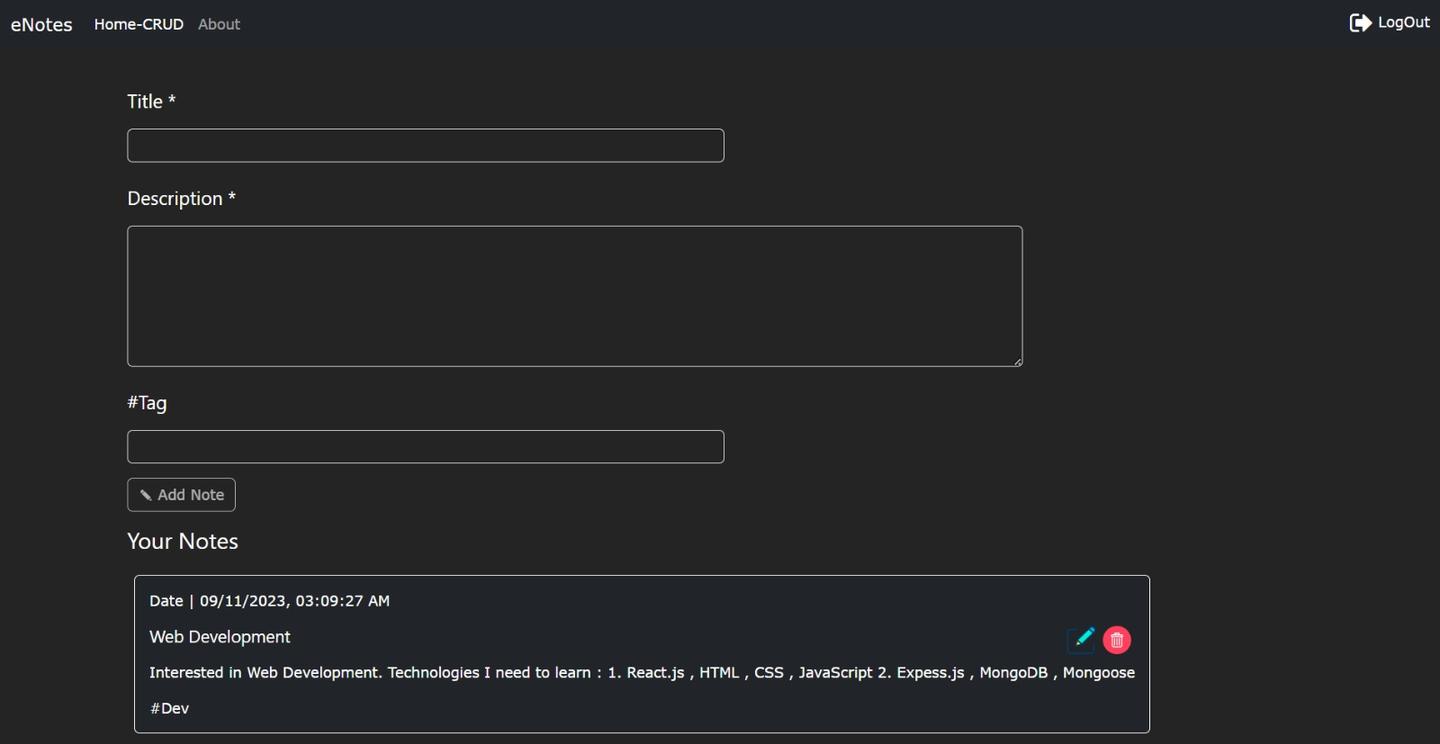Delete the Web Development note with trash icon
The image size is (1440, 744).
(x=1117, y=640)
